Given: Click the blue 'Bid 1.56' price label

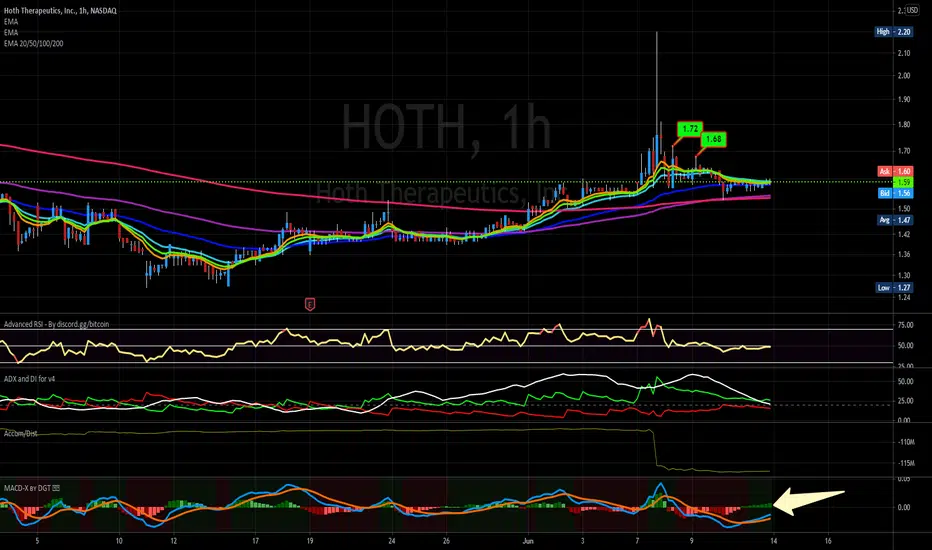Looking at the screenshot, I should (895, 193).
